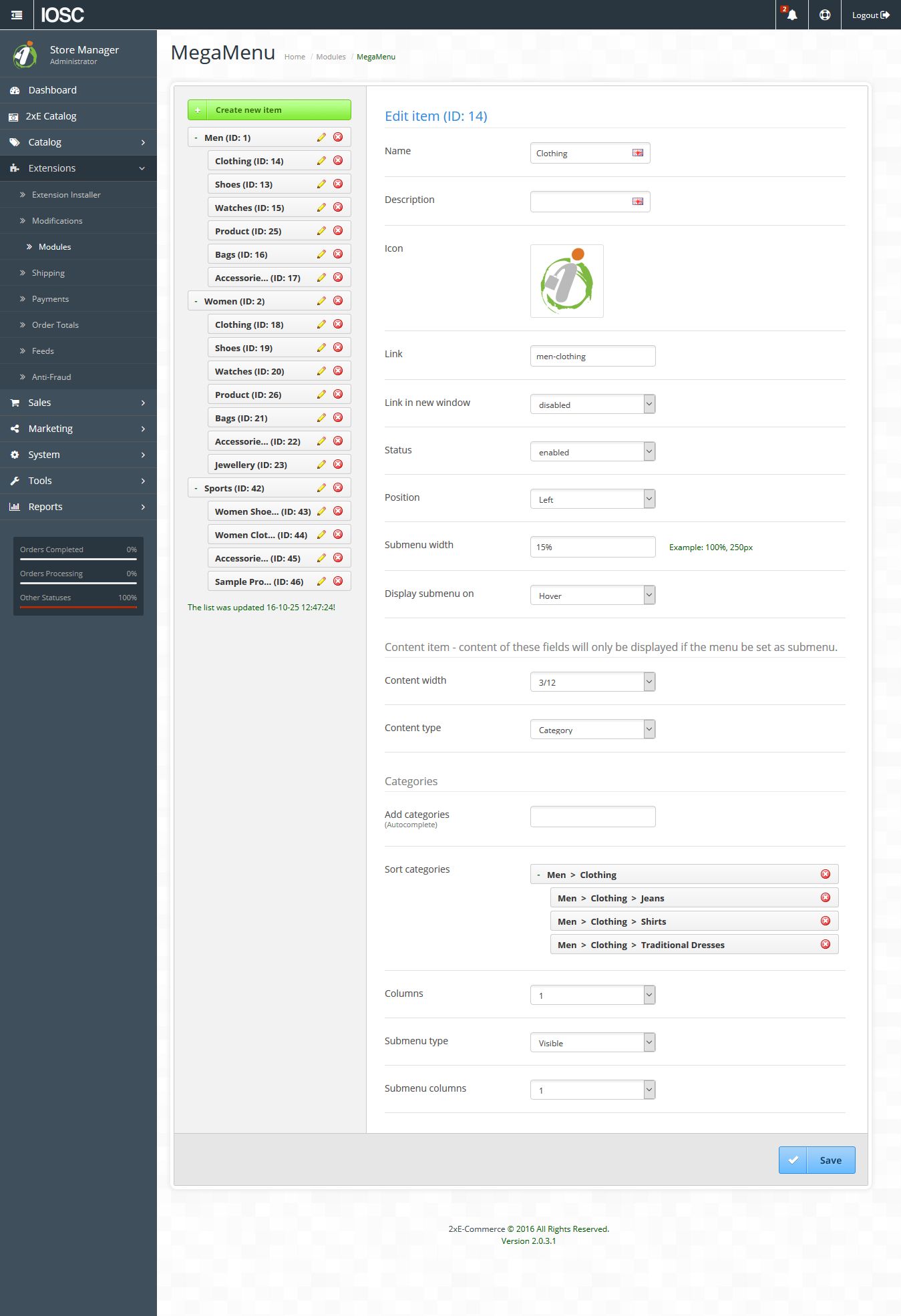Remove Men > Clothing > Jeans category
The image size is (901, 1316).
826,897
